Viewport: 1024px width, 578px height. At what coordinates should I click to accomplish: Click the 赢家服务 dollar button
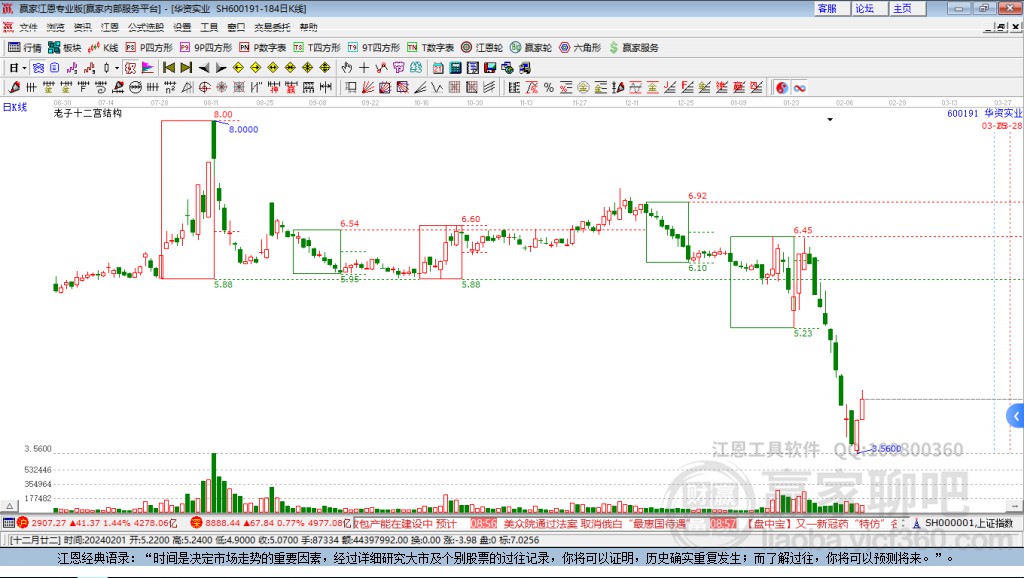click(634, 48)
